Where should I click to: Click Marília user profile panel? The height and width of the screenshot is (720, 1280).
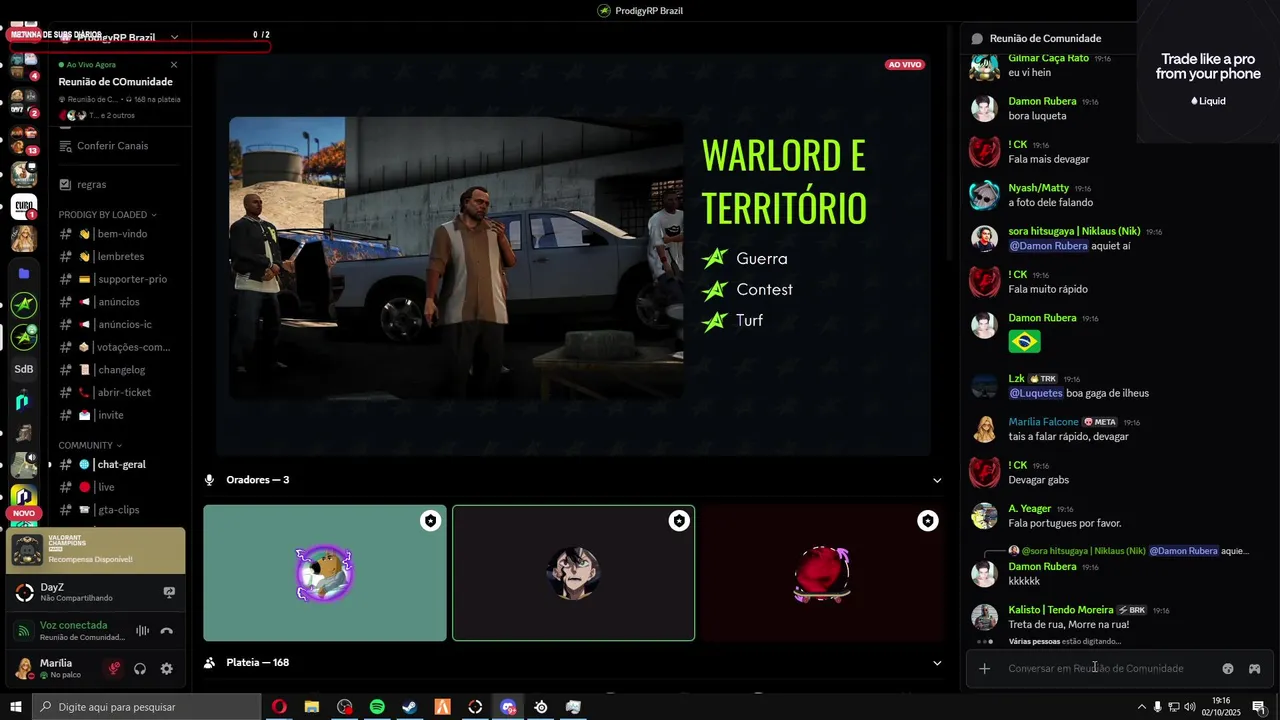point(55,669)
